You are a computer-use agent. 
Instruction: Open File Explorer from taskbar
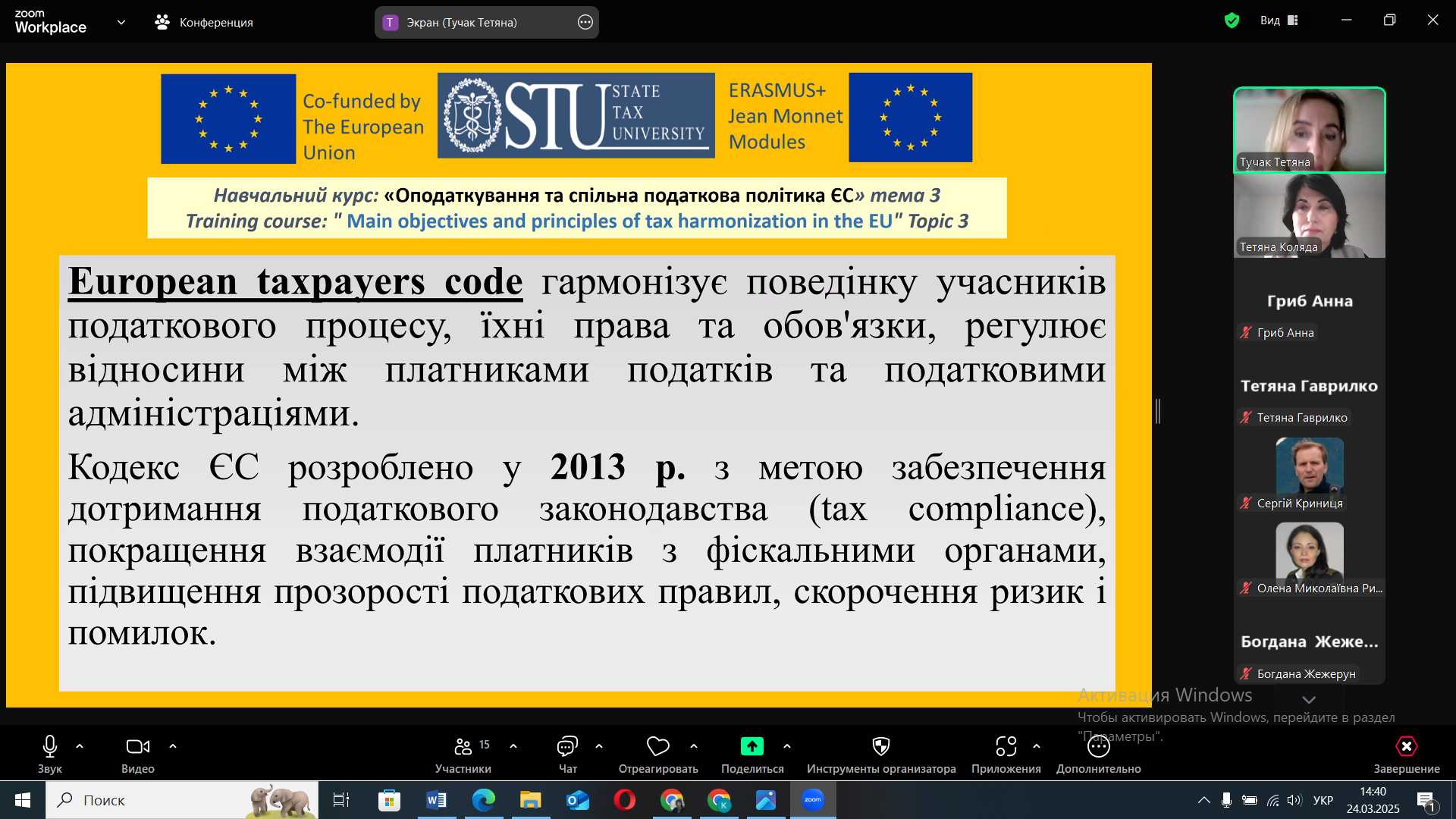531,800
